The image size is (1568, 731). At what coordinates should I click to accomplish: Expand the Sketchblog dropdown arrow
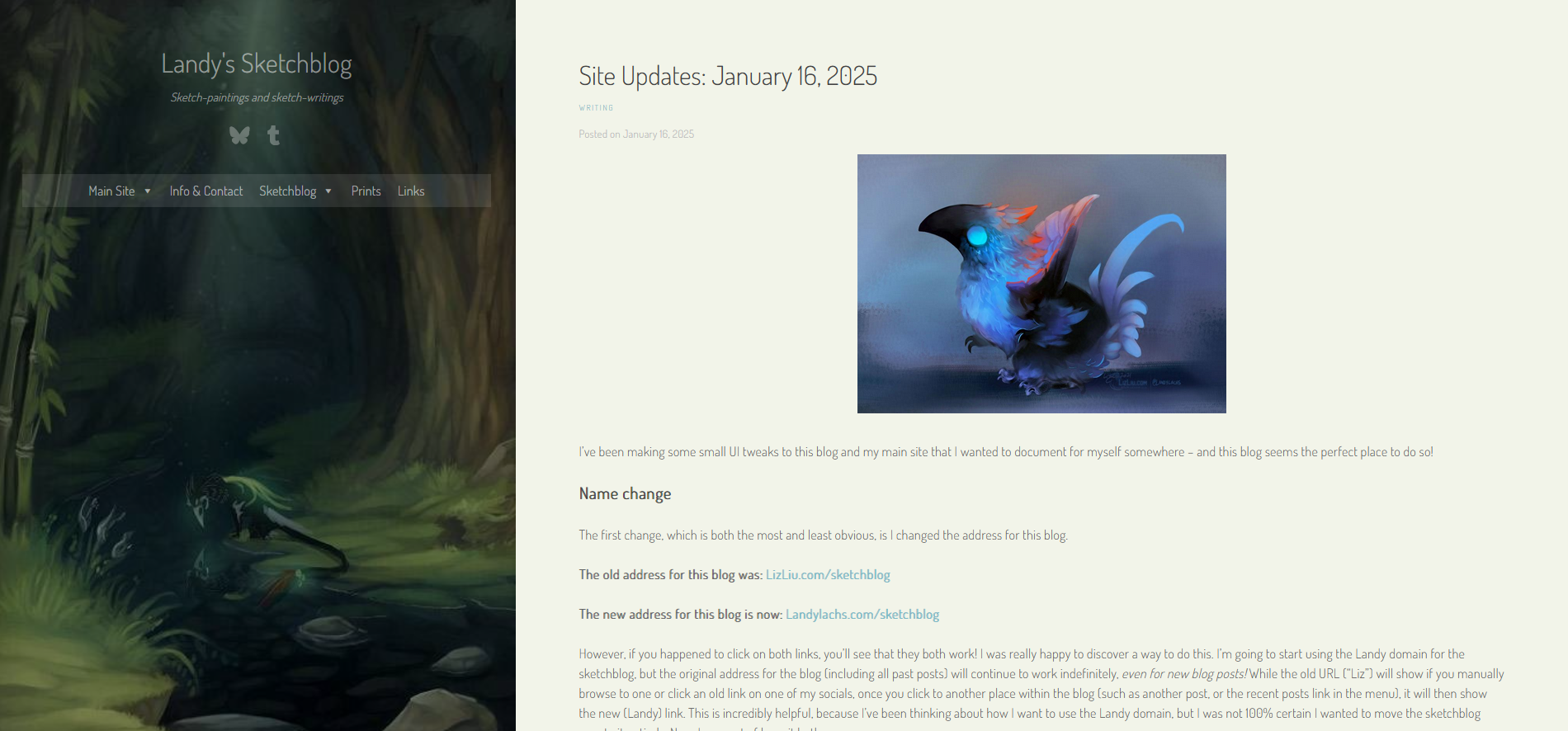click(x=328, y=191)
